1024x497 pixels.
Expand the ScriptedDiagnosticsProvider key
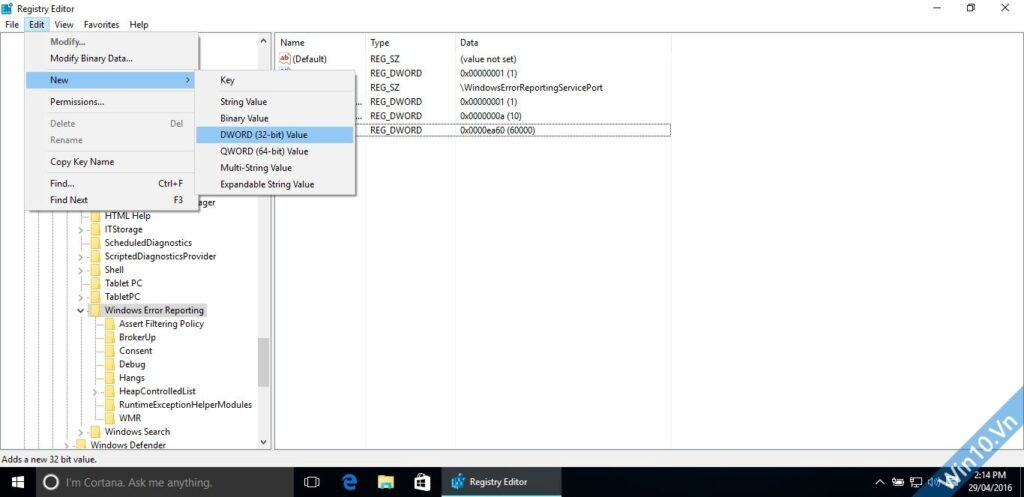(x=80, y=257)
